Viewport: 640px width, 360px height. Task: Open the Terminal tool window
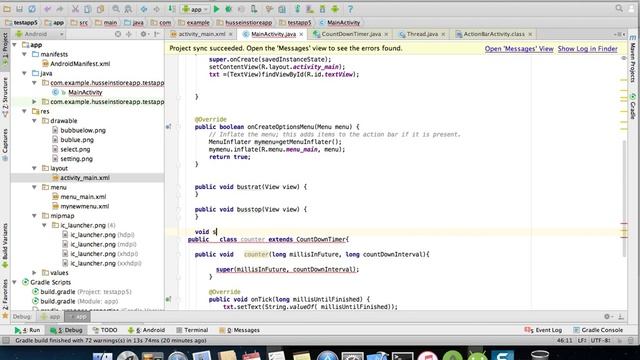tap(192, 330)
